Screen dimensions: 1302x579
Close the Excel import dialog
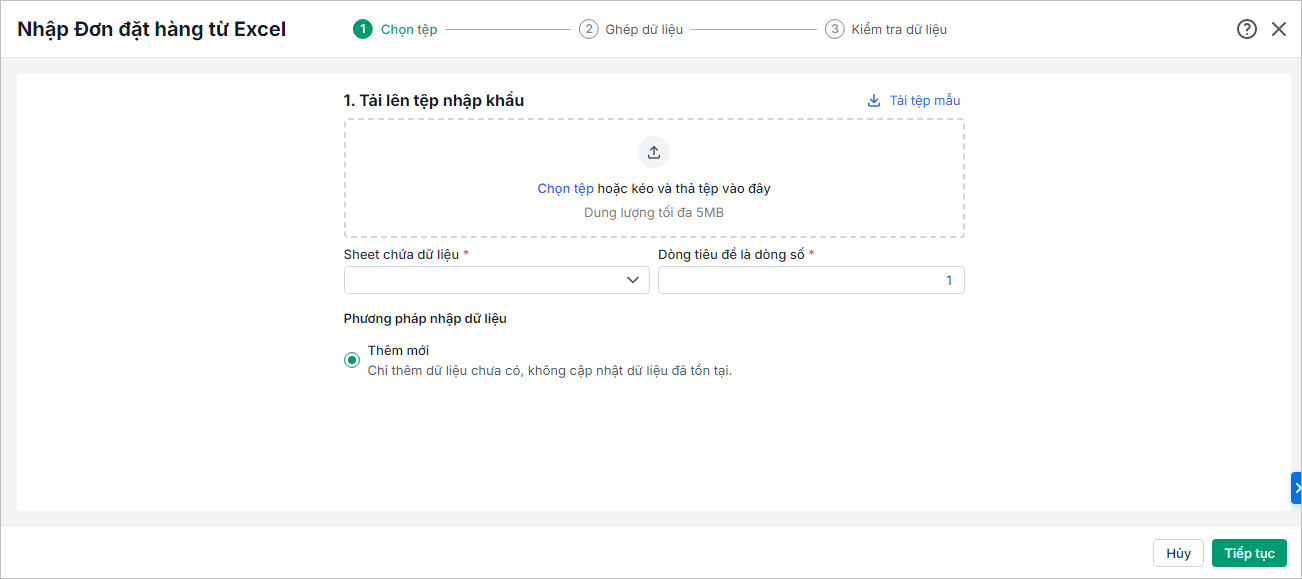click(x=1279, y=29)
